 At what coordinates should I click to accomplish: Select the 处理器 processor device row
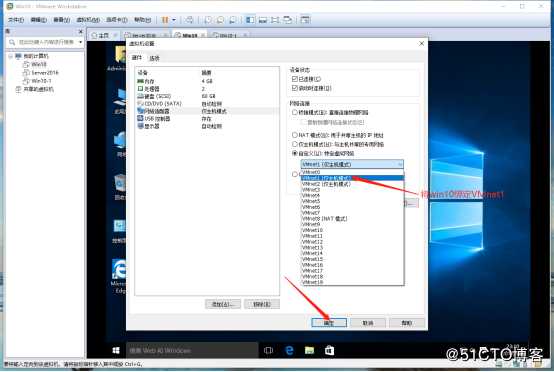207,89
